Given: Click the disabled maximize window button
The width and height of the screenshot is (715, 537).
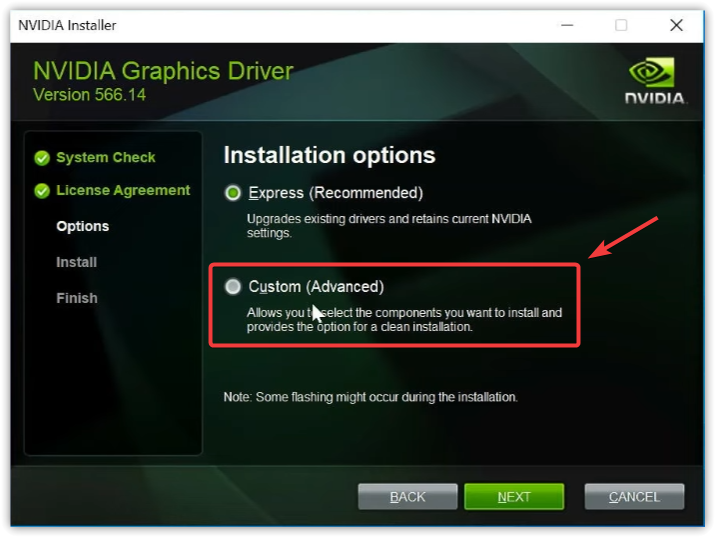Looking at the screenshot, I should (x=621, y=25).
